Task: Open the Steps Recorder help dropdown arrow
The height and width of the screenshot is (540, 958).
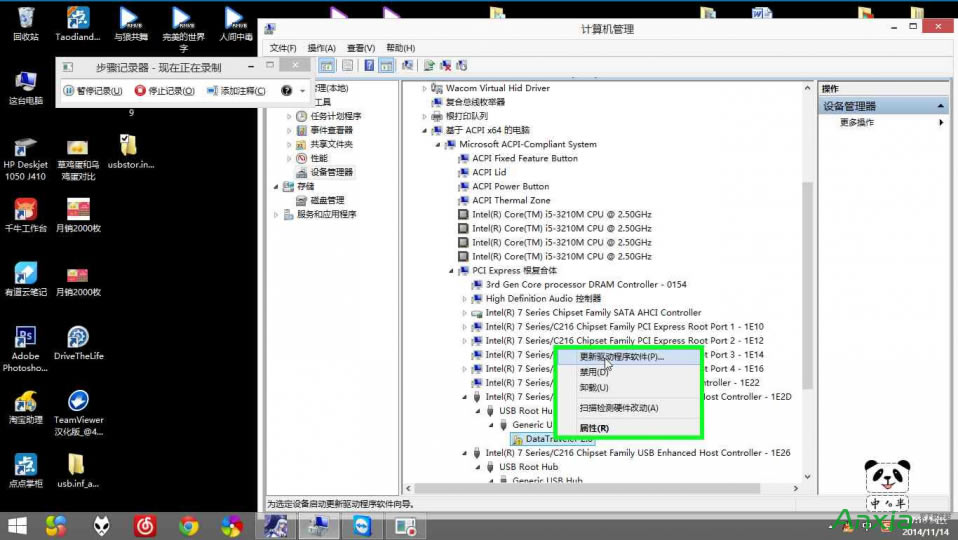Action: (302, 91)
